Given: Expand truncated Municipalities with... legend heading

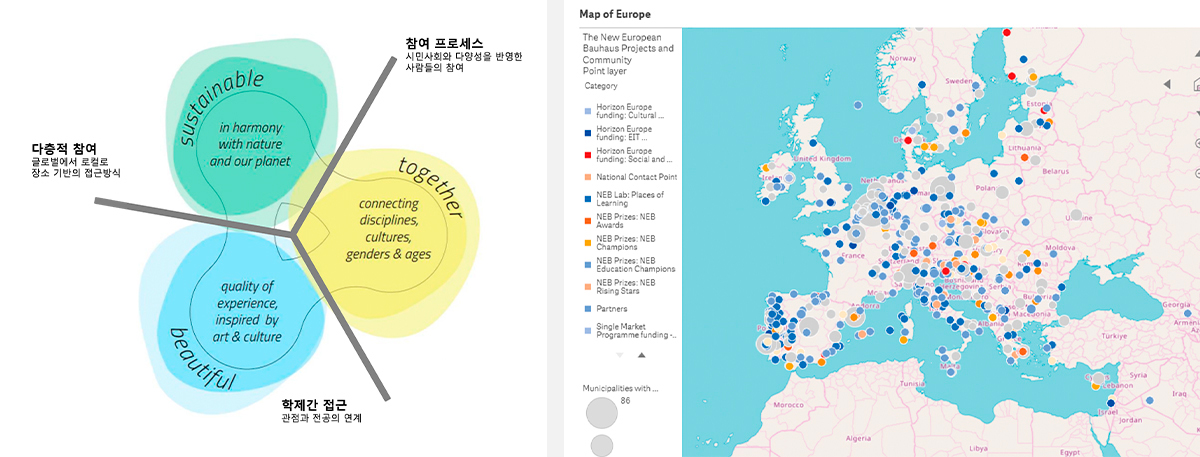Looking at the screenshot, I should (x=620, y=386).
